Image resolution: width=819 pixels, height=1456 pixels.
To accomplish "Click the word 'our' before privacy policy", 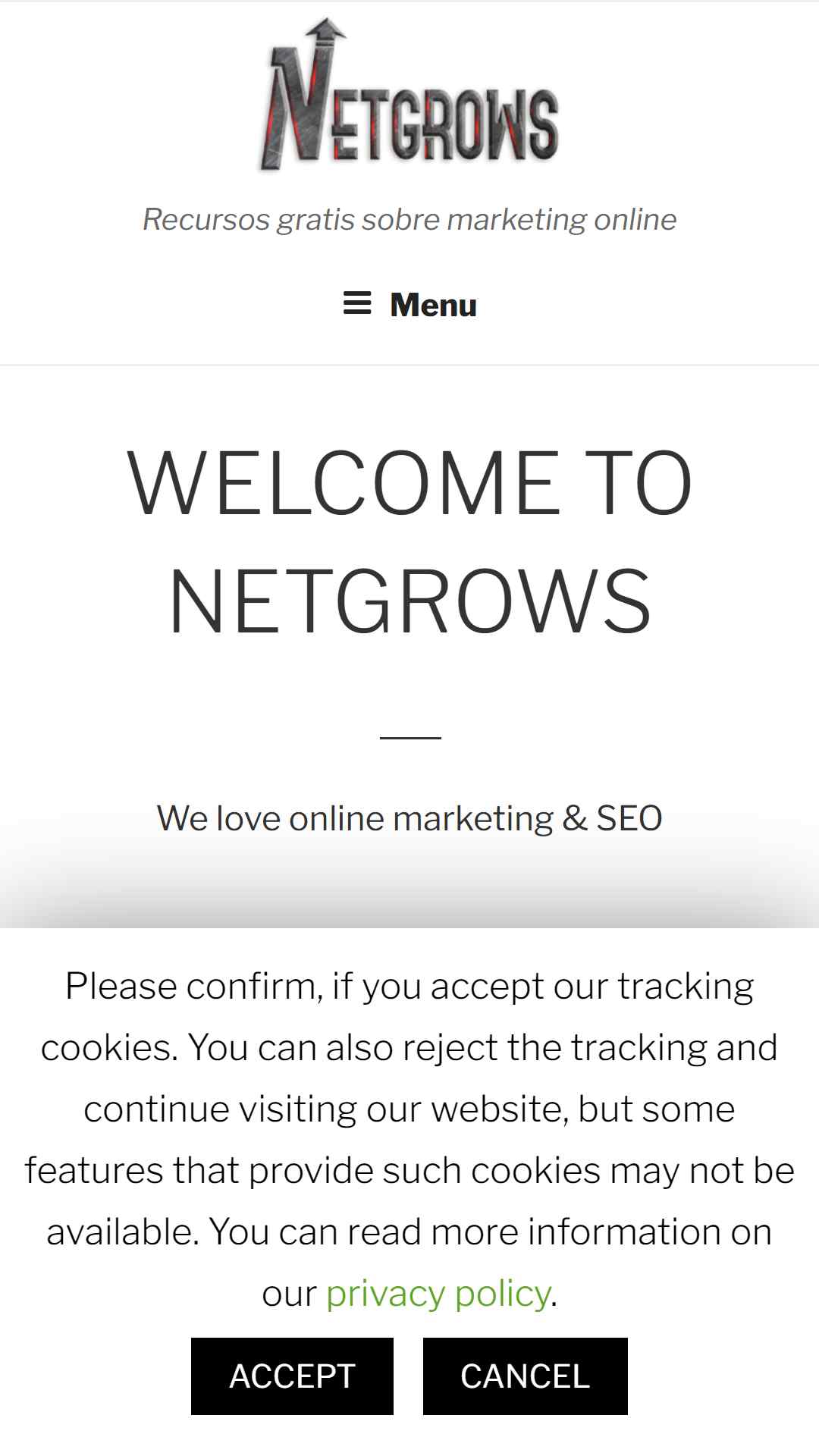I will [x=289, y=1294].
